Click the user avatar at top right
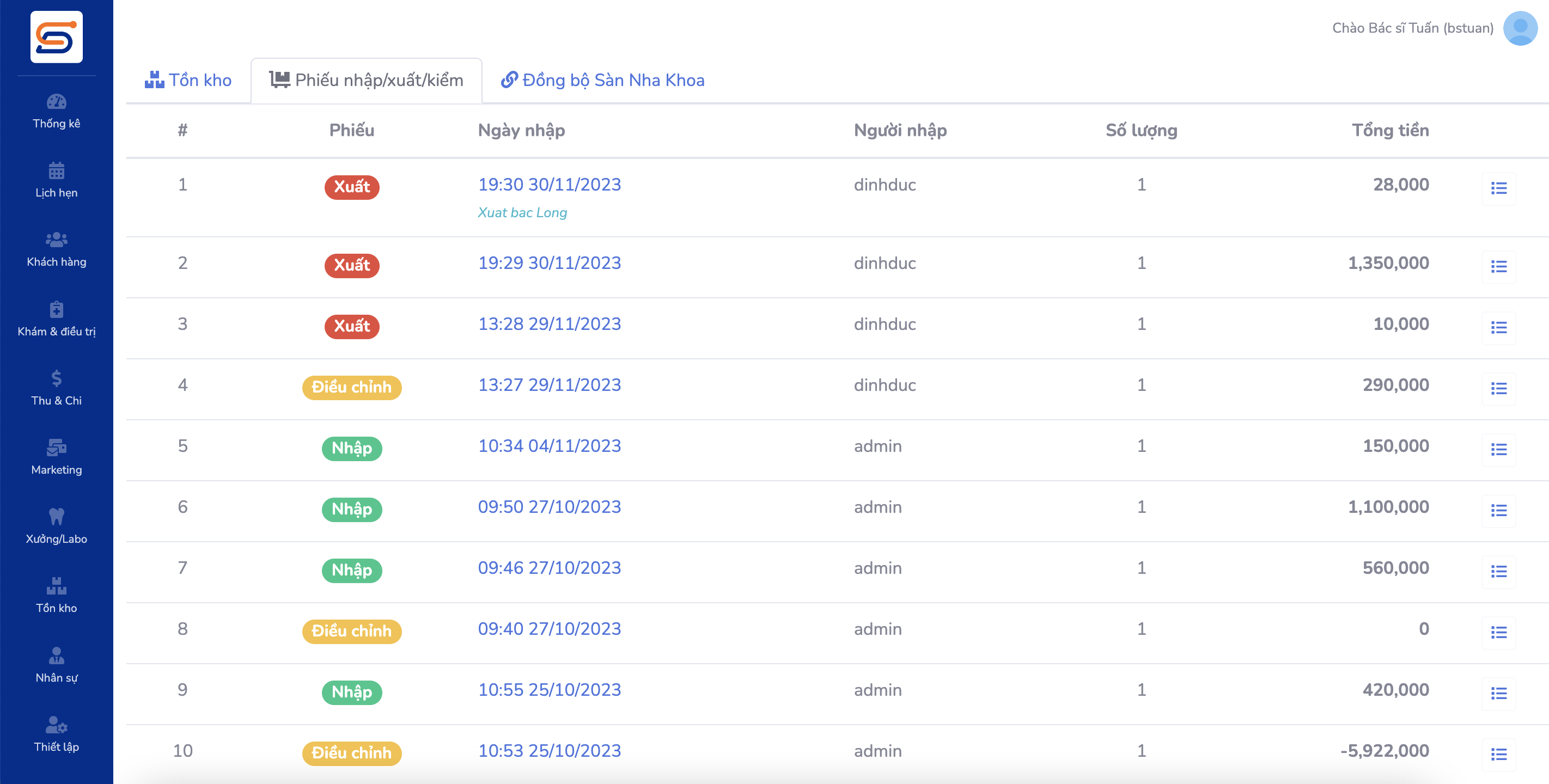1549x784 pixels. coord(1520,28)
